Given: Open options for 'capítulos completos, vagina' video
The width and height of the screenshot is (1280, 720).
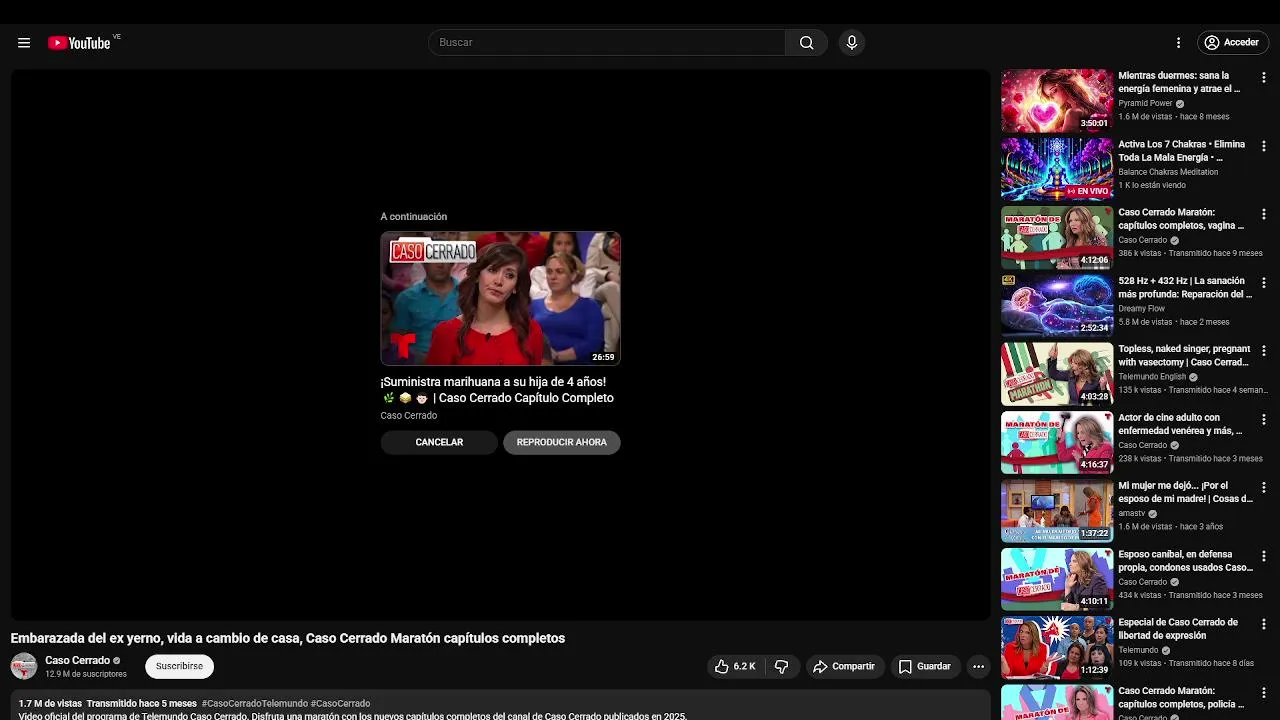Looking at the screenshot, I should click(x=1264, y=214).
